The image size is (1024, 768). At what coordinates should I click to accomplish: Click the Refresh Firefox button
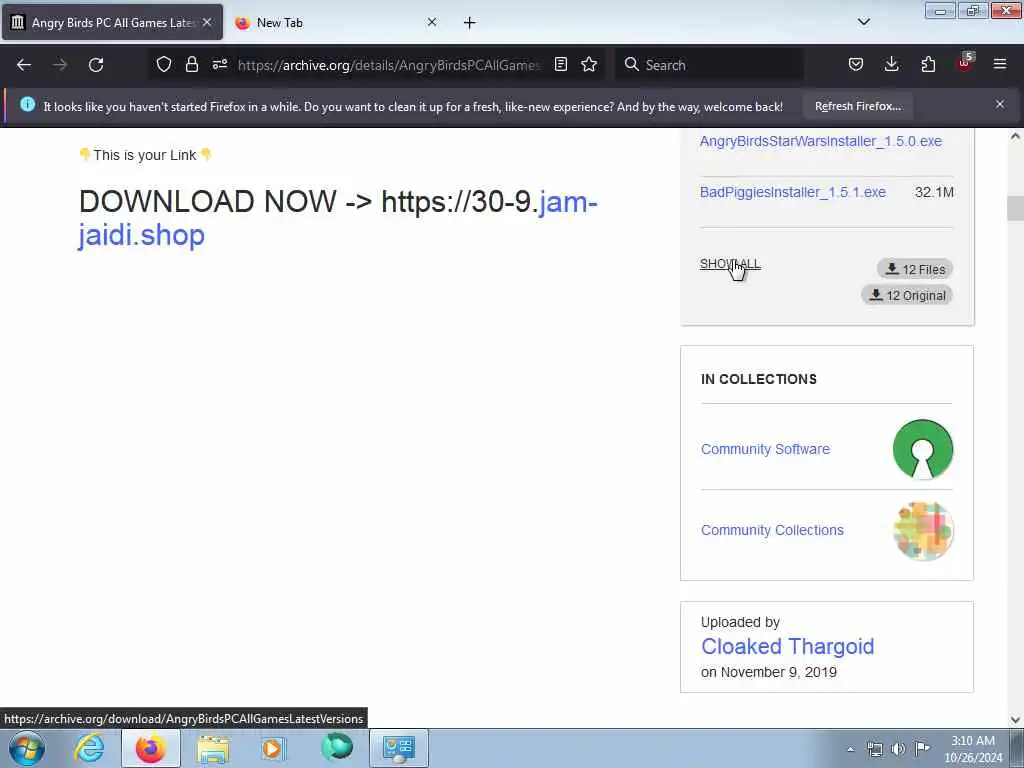[x=857, y=106]
